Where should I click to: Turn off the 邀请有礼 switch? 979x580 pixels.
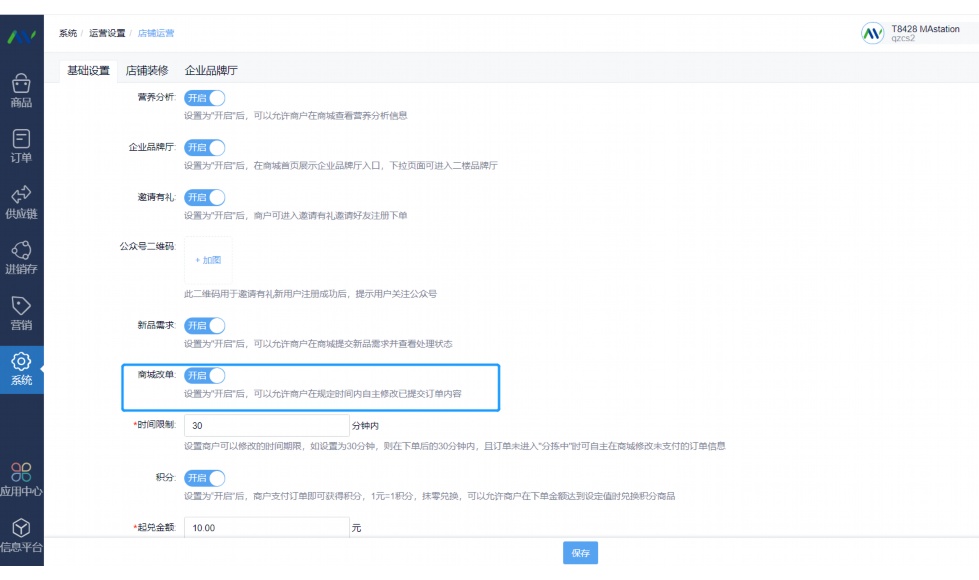(x=204, y=197)
